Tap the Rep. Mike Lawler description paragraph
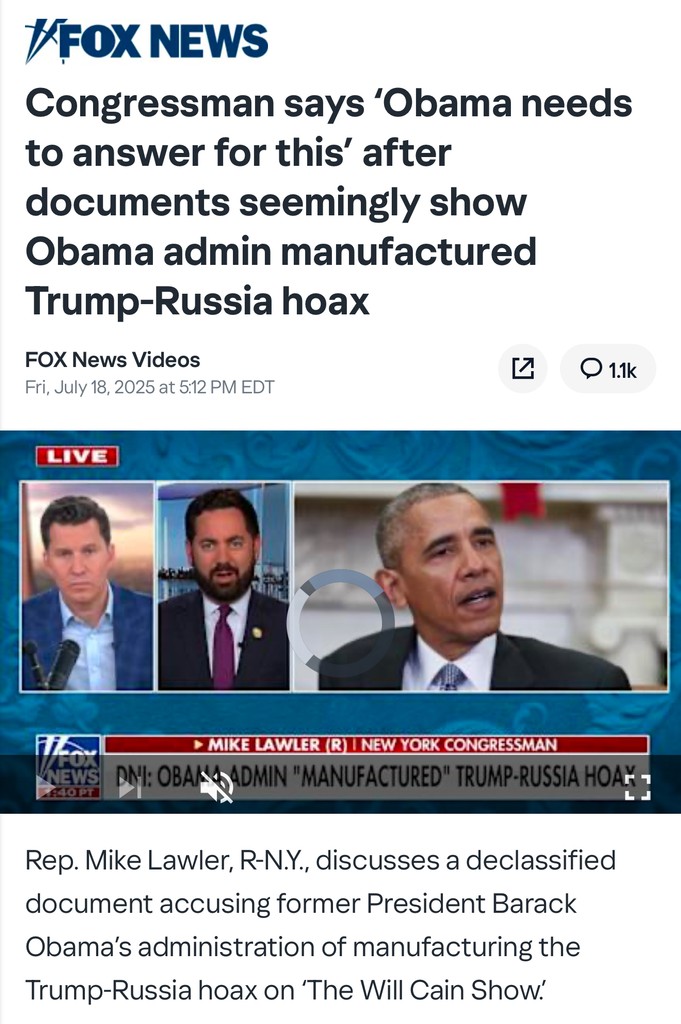The image size is (681, 1024). click(x=320, y=925)
